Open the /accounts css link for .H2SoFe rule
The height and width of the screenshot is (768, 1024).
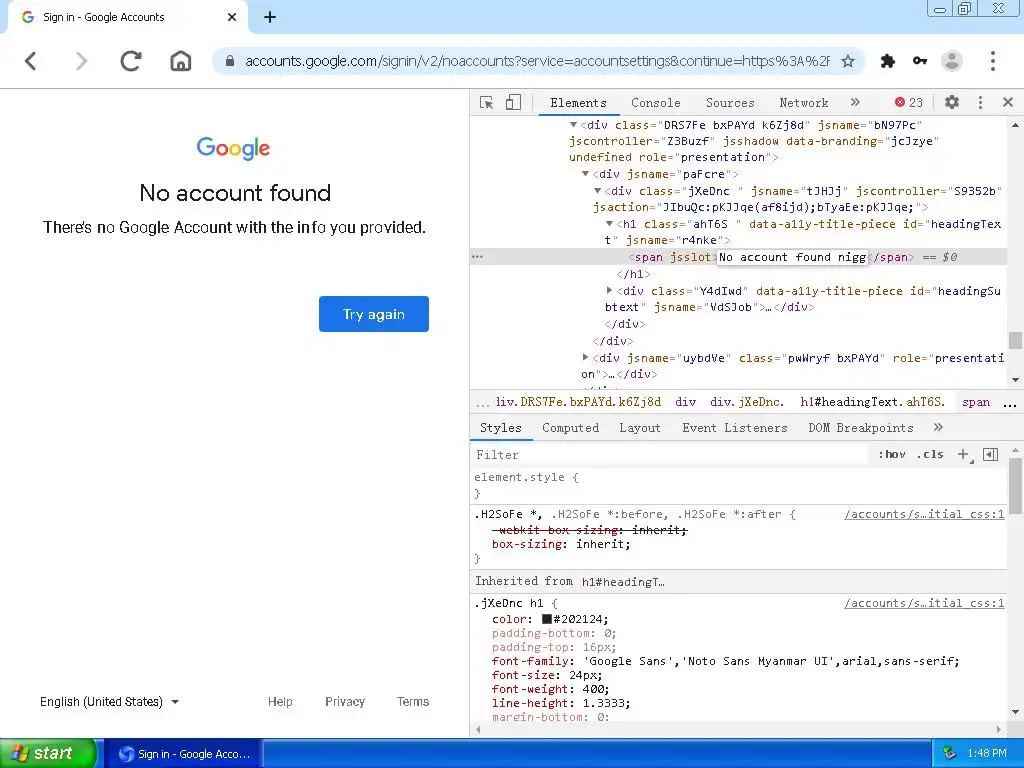click(x=924, y=515)
